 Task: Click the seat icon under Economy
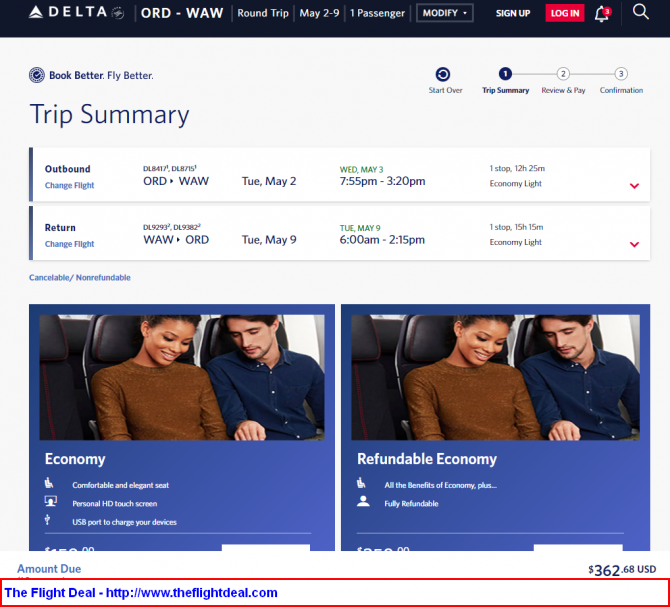[49, 483]
